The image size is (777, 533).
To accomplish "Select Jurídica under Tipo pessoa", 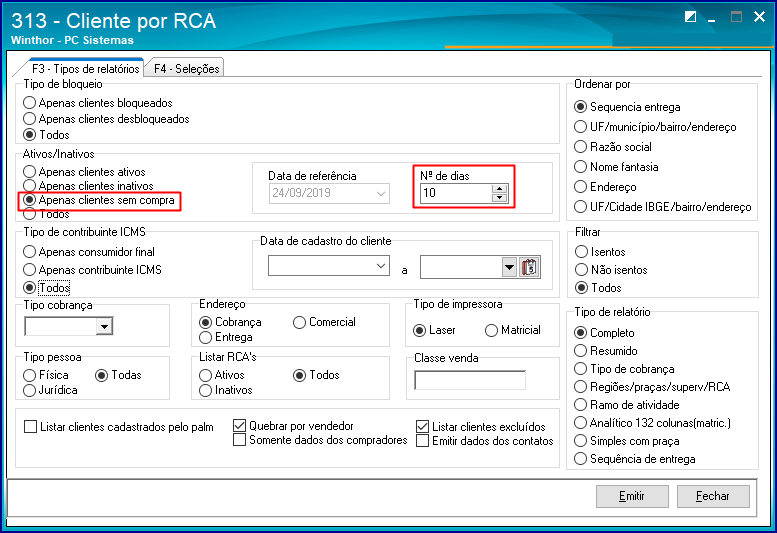I will 50,390.
